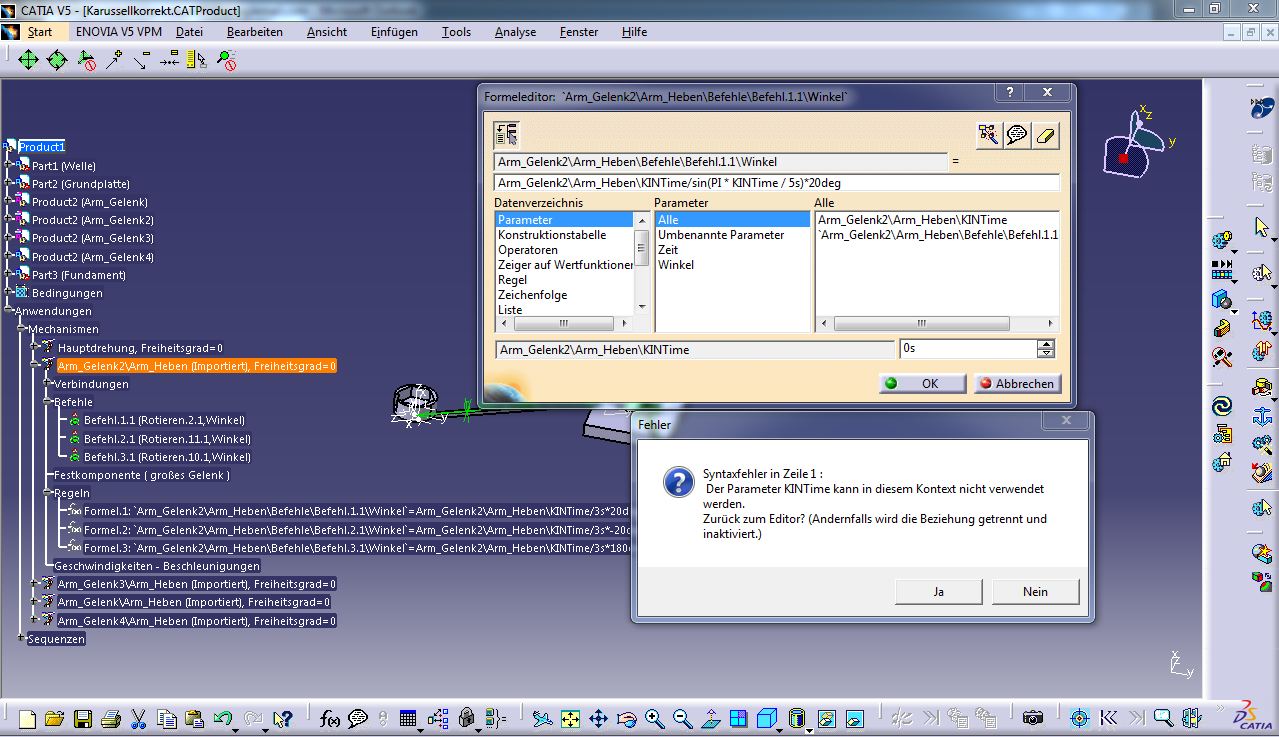1279x737 pixels.
Task: Click the Formeleditor help question button
Action: coord(1009,92)
